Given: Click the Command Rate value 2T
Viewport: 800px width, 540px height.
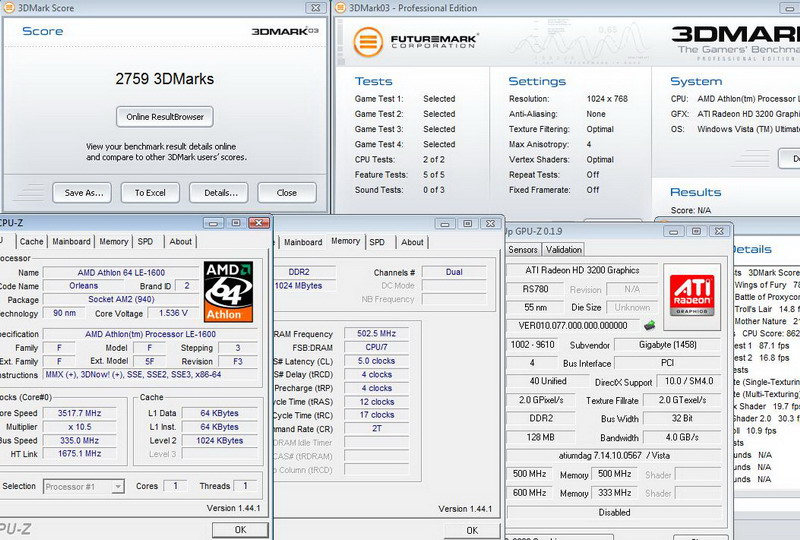Looking at the screenshot, I should pyautogui.click(x=377, y=429).
